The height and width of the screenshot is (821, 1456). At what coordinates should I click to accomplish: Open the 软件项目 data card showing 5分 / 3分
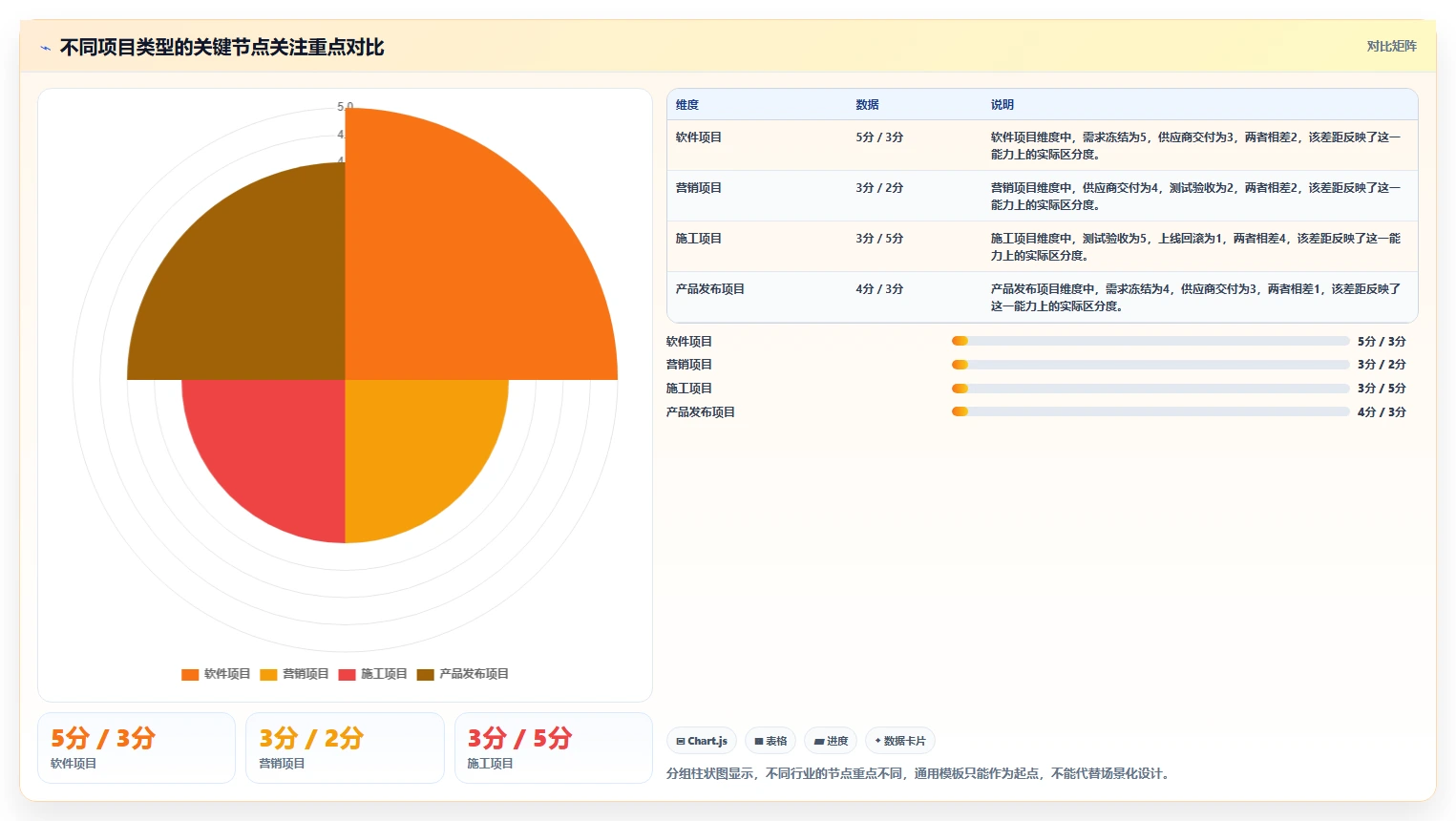coord(137,748)
